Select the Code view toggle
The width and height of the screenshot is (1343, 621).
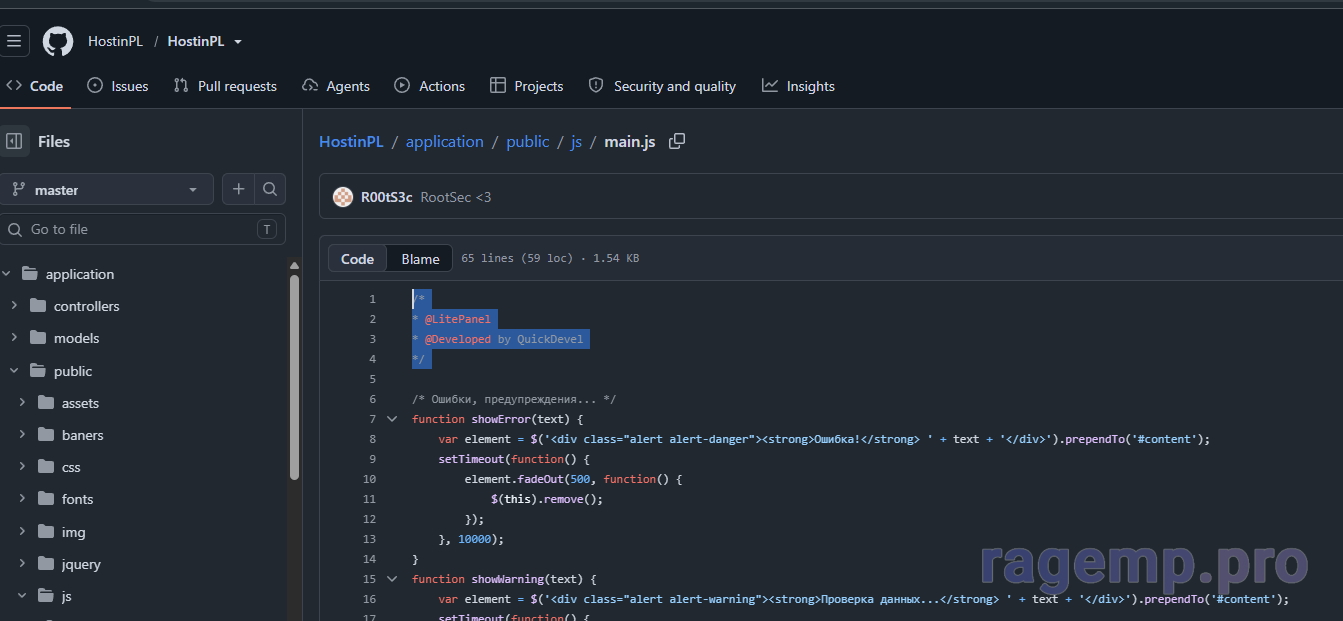coord(357,259)
